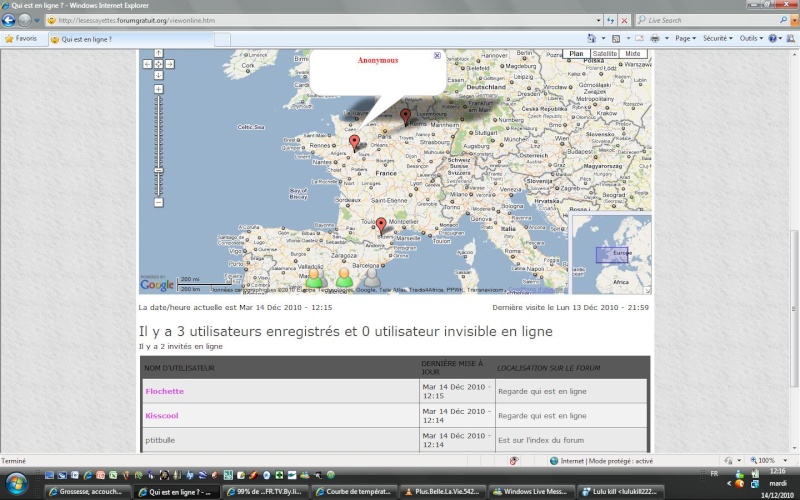This screenshot has height=500, width=800.
Task: Open the Help question mark menu
Action: tap(775, 38)
